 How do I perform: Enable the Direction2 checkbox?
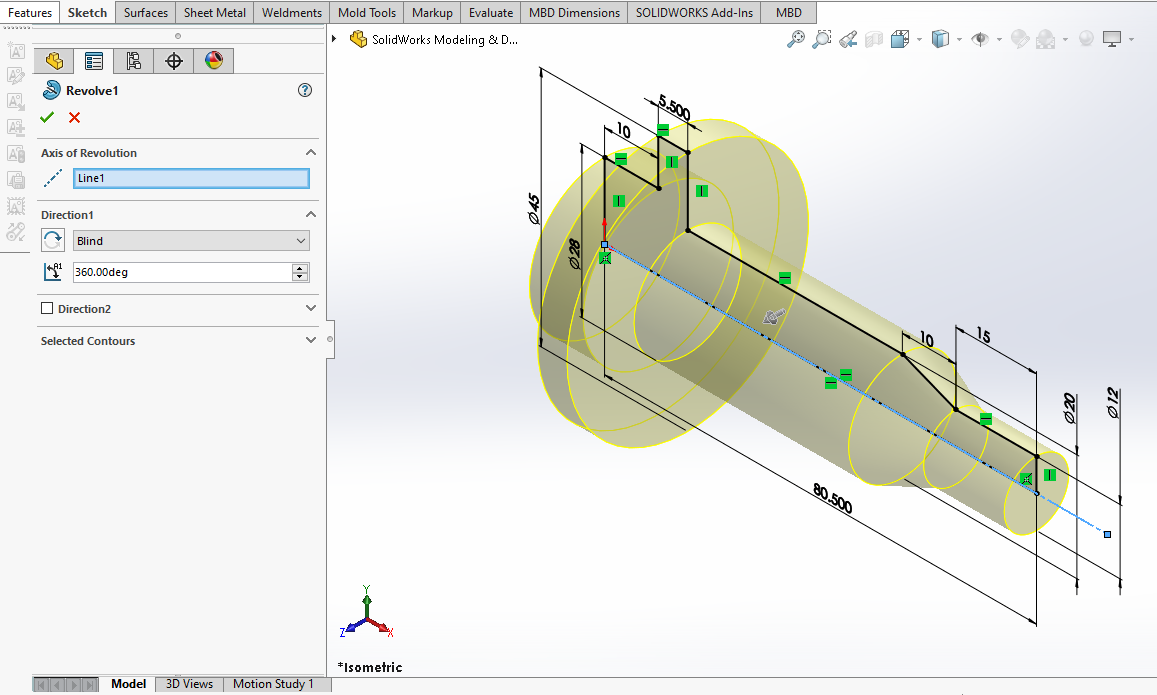(47, 309)
